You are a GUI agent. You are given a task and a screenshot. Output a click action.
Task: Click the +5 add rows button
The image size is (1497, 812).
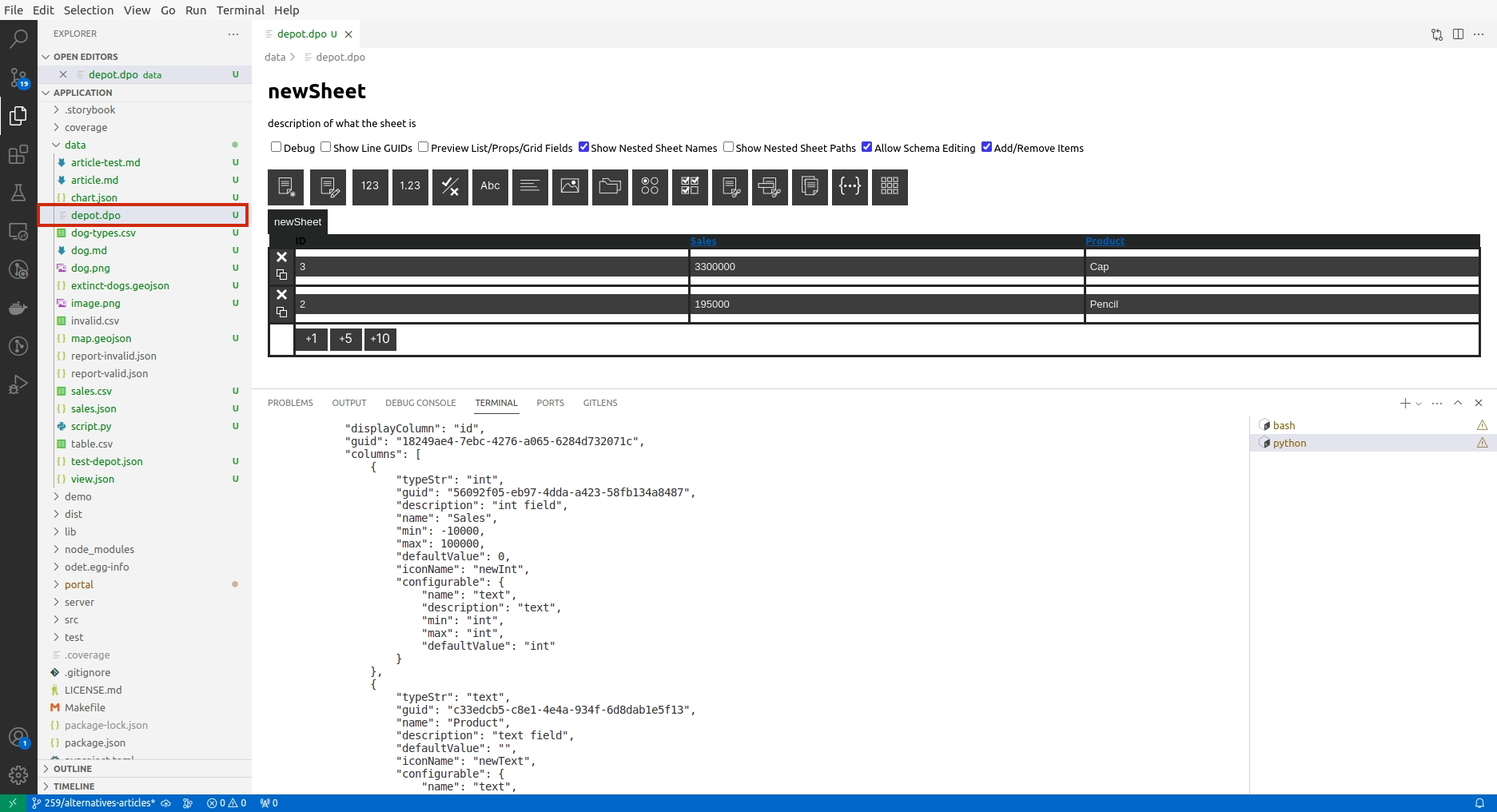pos(345,339)
